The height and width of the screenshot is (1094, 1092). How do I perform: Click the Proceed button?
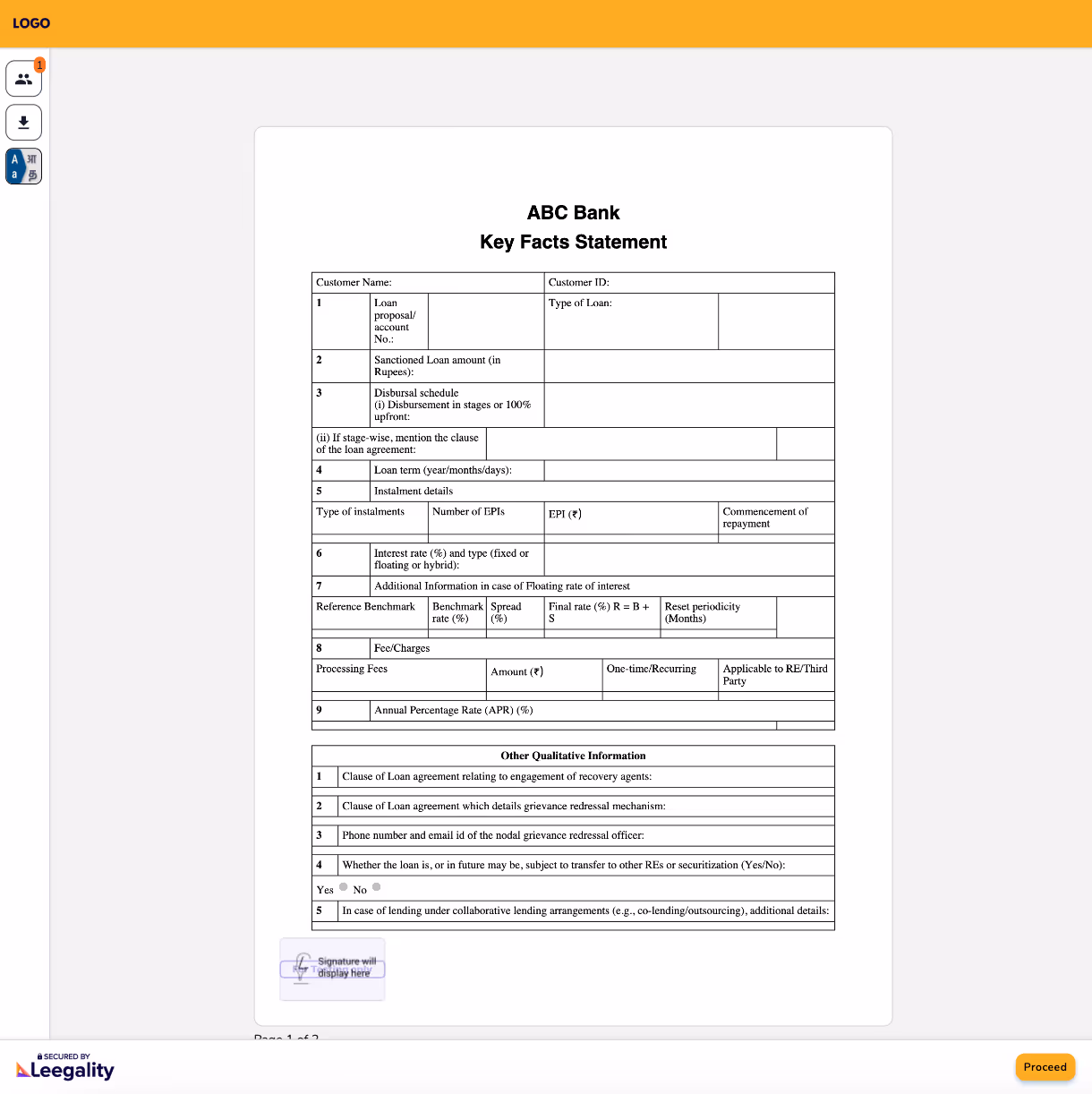coord(1045,1067)
